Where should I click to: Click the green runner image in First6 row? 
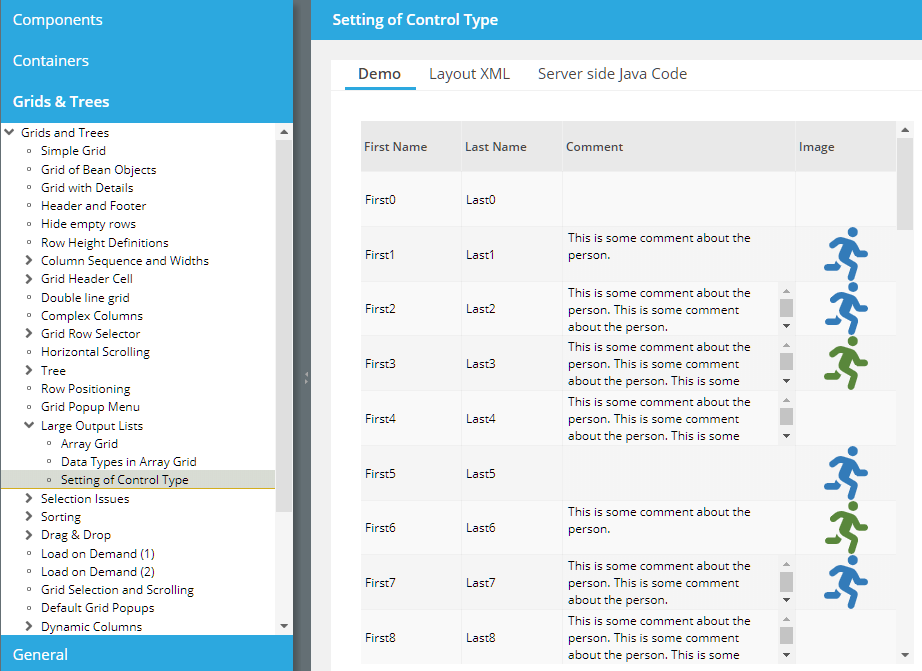(x=846, y=527)
